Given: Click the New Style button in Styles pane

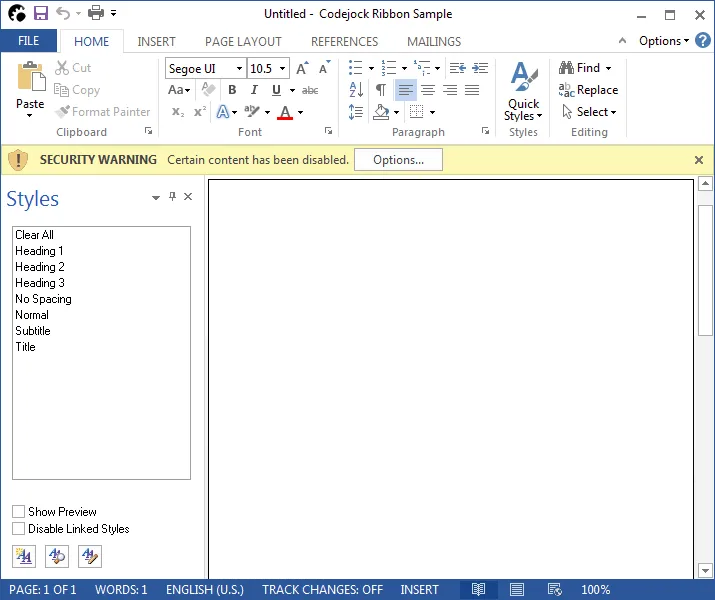Looking at the screenshot, I should [x=24, y=556].
